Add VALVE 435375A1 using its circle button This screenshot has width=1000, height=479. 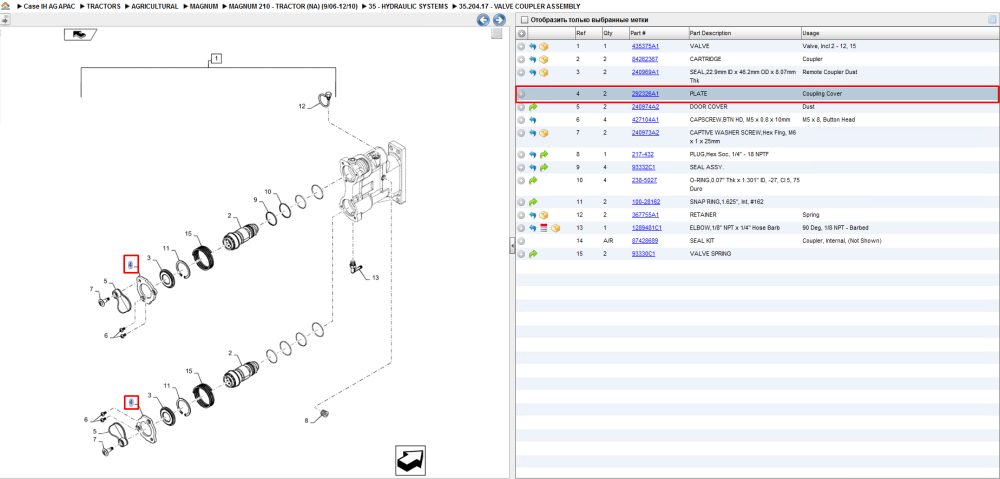521,47
